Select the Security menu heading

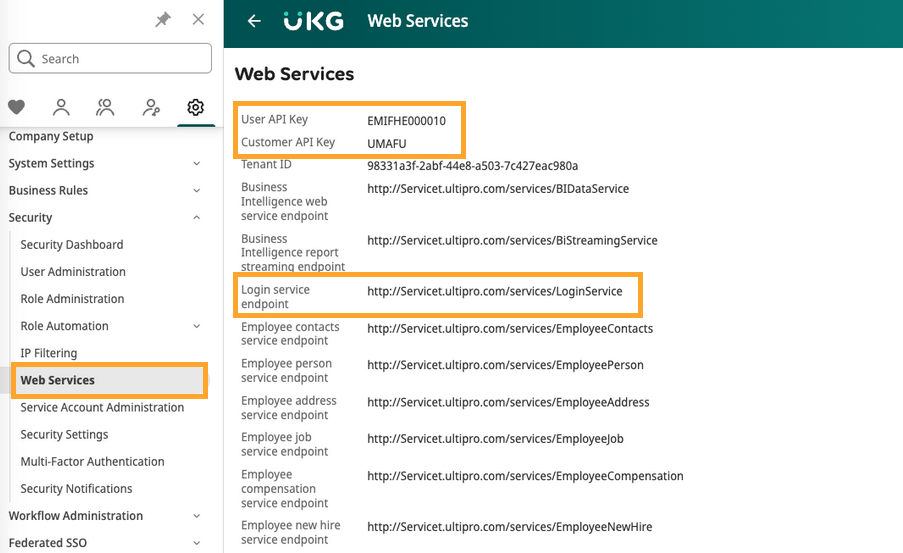[31, 218]
